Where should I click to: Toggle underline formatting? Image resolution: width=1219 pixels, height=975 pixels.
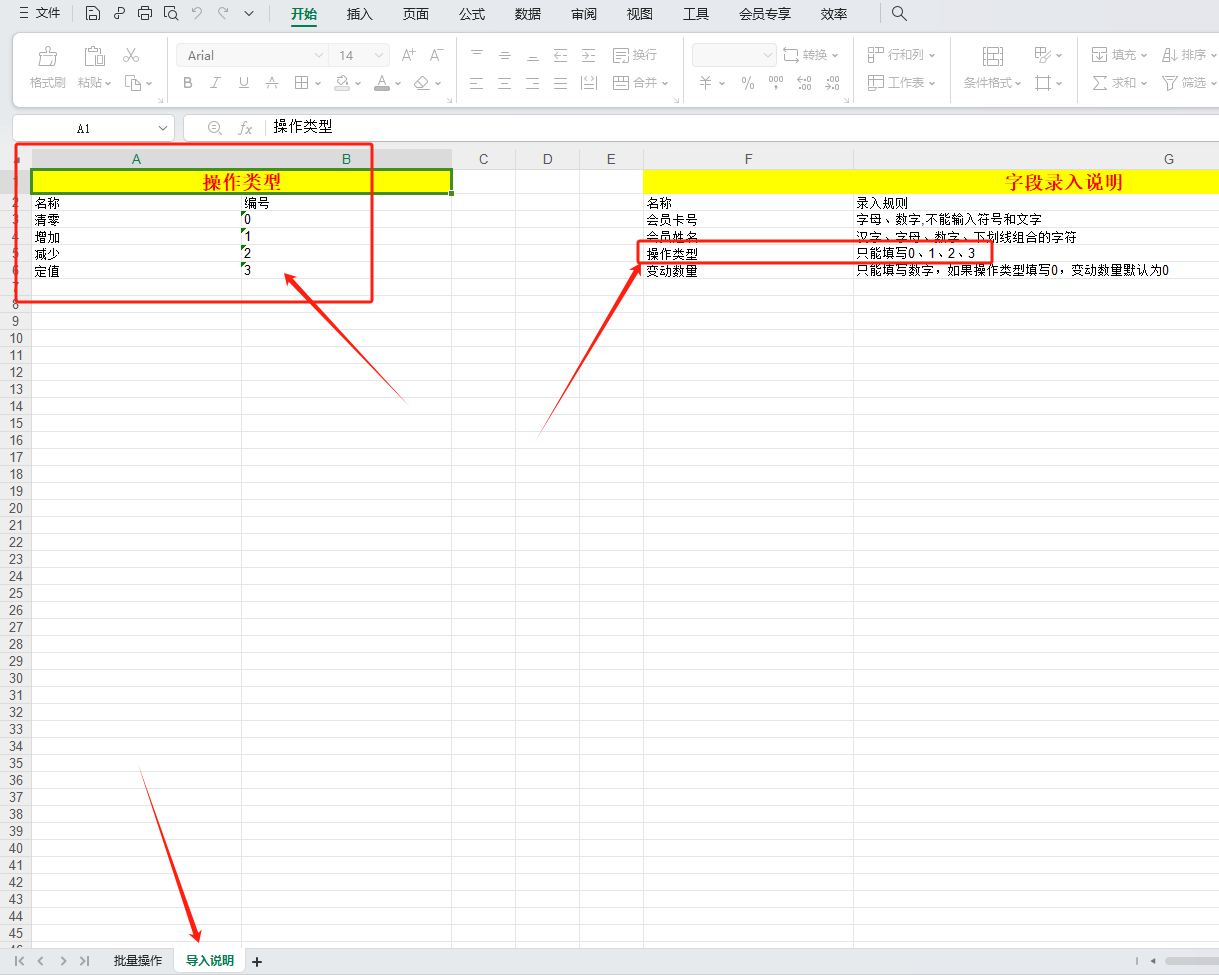pos(244,83)
